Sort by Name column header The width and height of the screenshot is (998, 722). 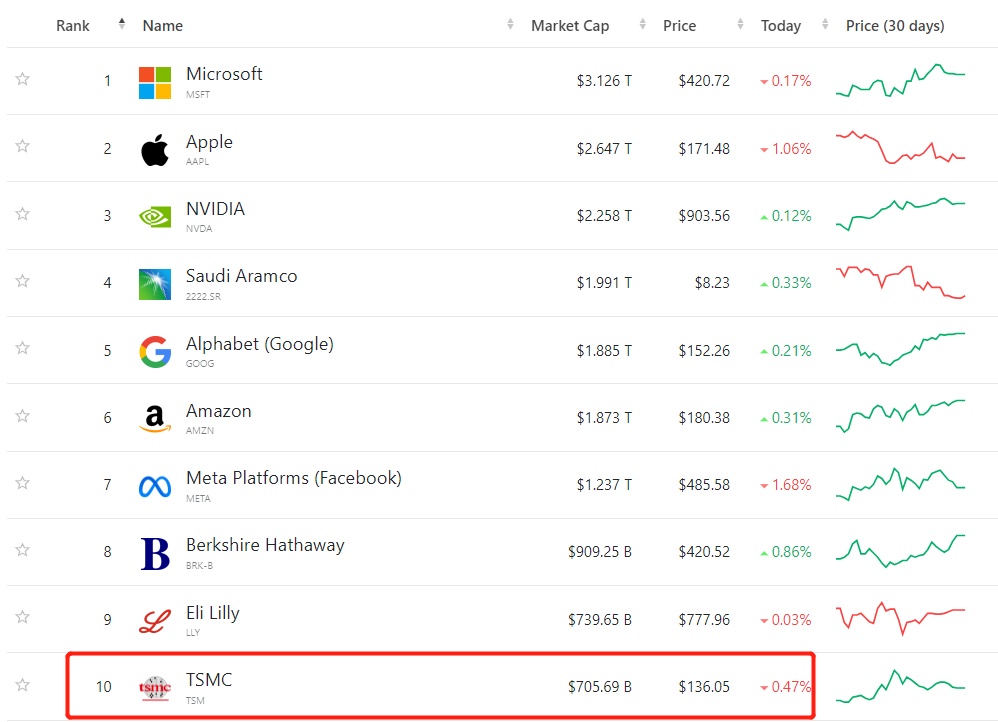coord(163,26)
